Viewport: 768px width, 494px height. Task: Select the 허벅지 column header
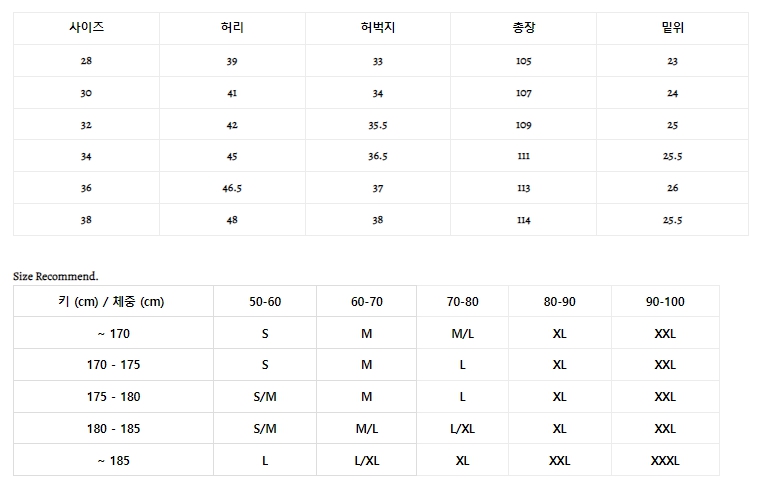click(x=377, y=28)
